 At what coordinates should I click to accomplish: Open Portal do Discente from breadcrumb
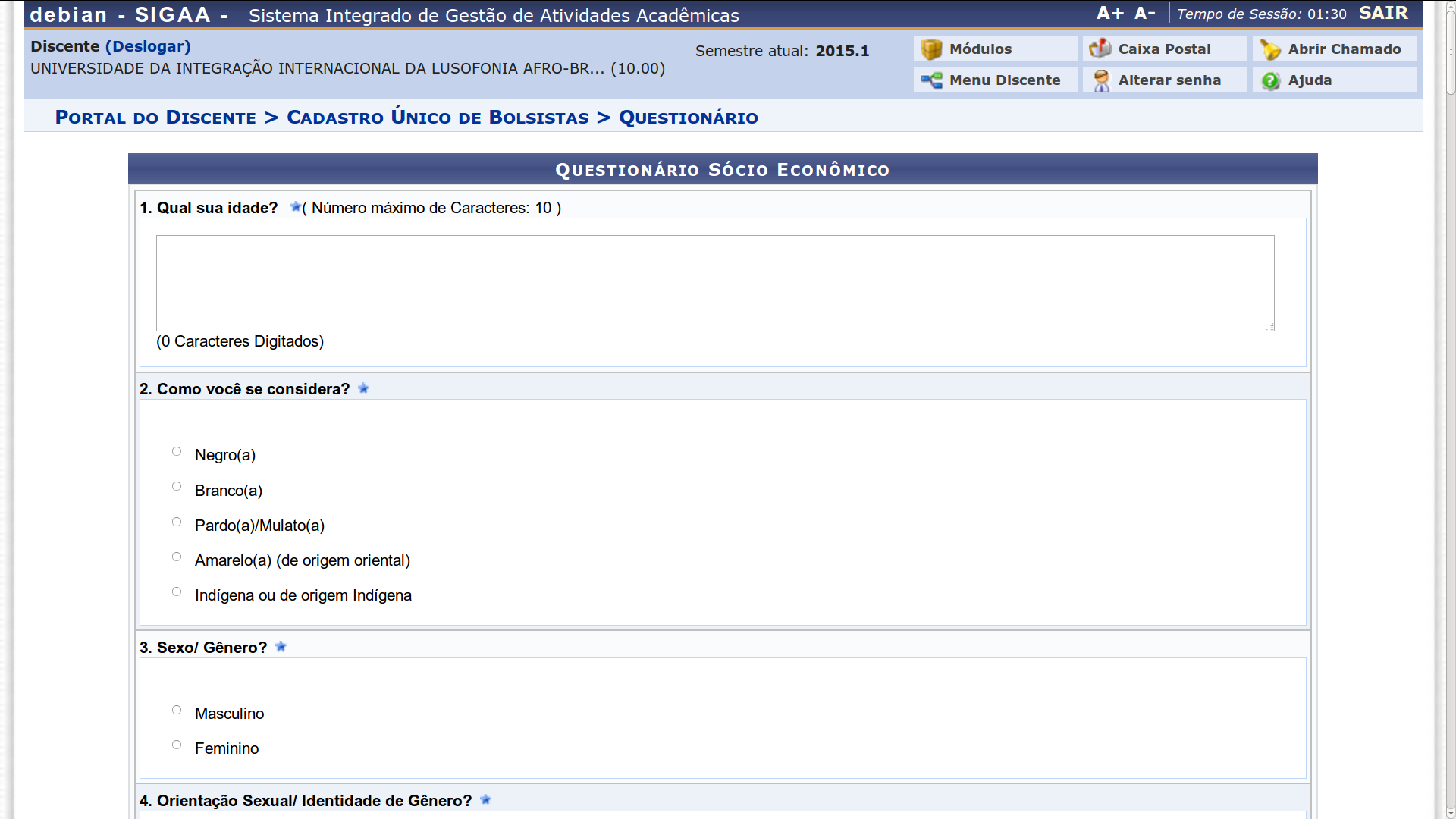pos(155,117)
